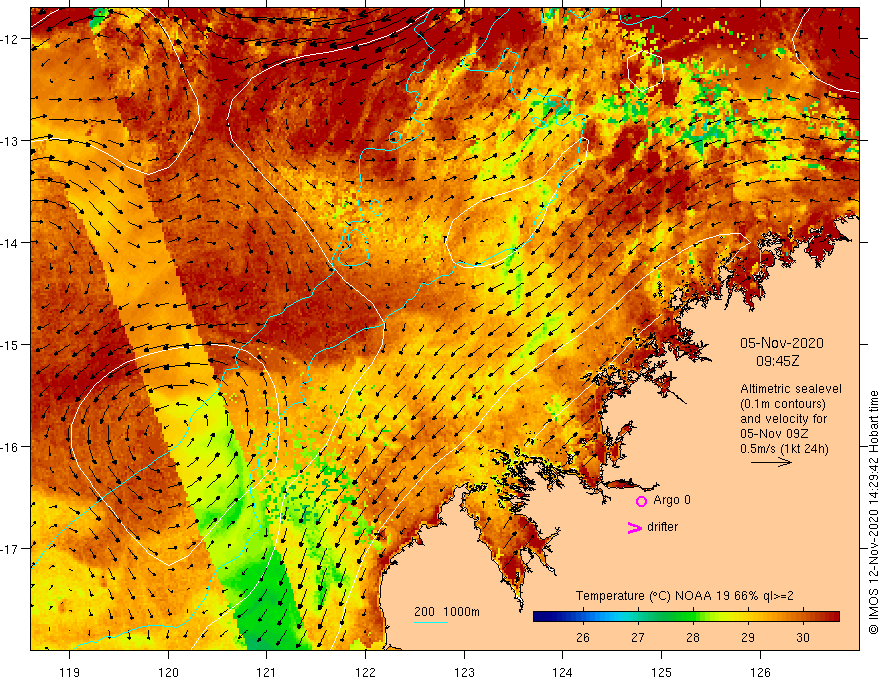880x680 pixels.
Task: Click the longitude axis label 119
Action: pos(70,672)
